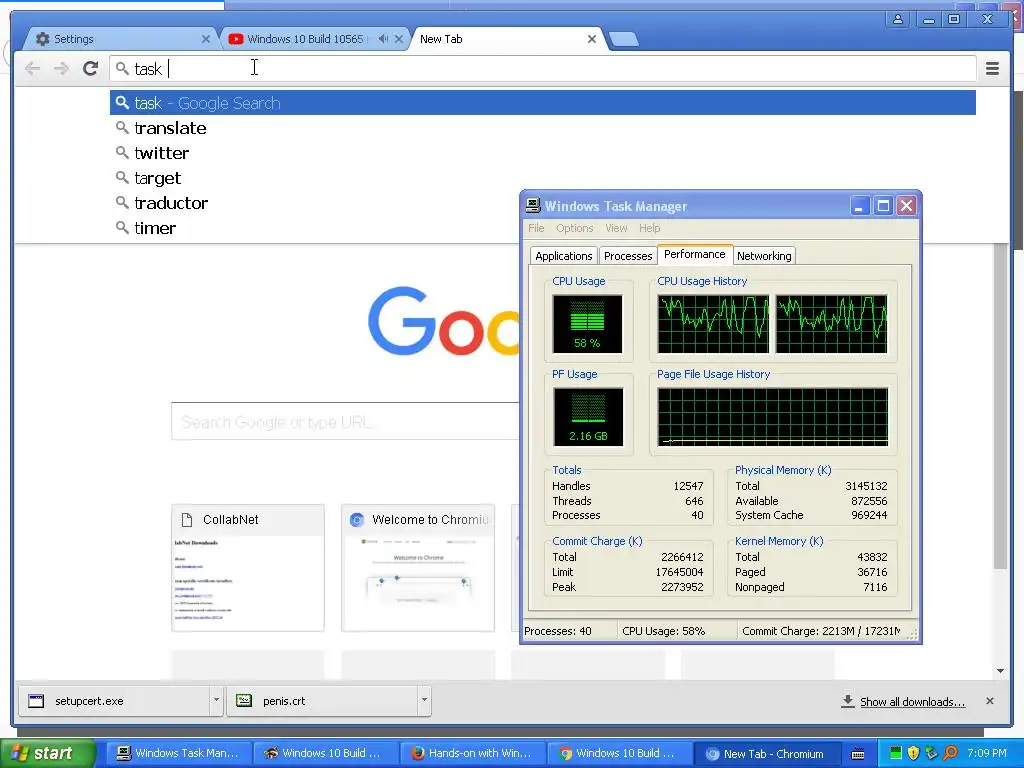Click the browser back arrow

point(32,69)
